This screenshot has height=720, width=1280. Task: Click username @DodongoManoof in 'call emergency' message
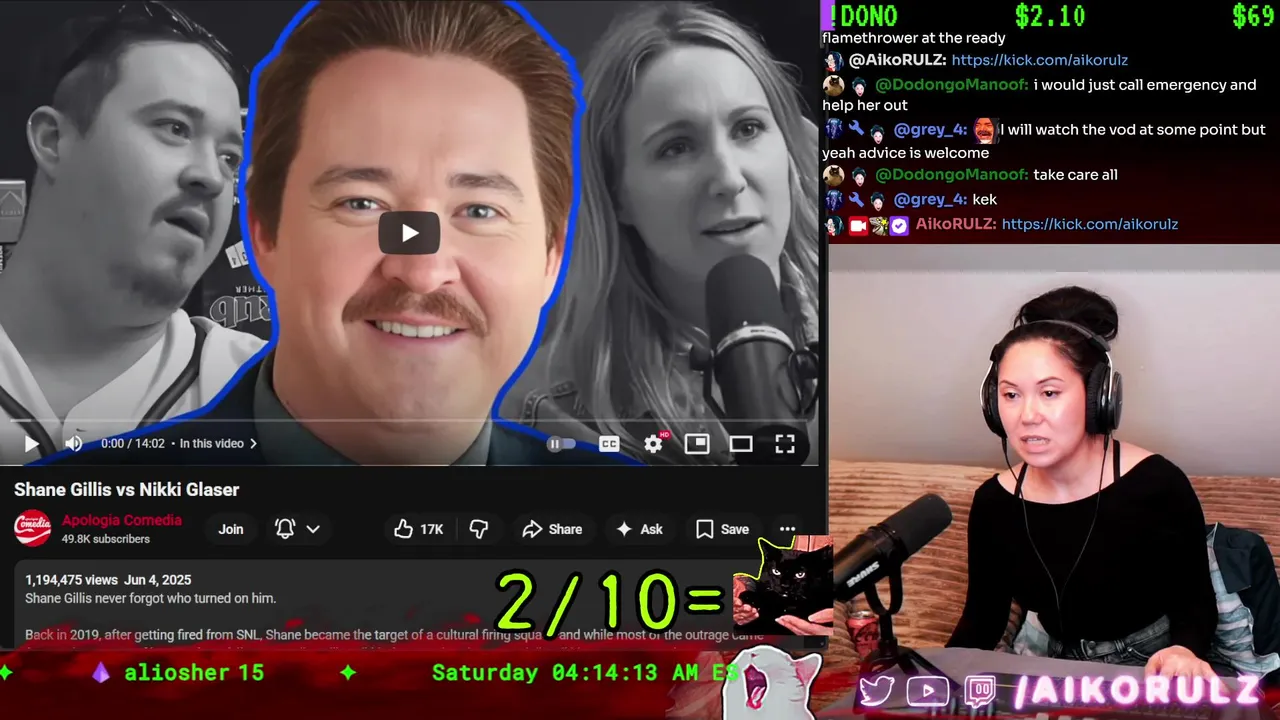tap(952, 85)
